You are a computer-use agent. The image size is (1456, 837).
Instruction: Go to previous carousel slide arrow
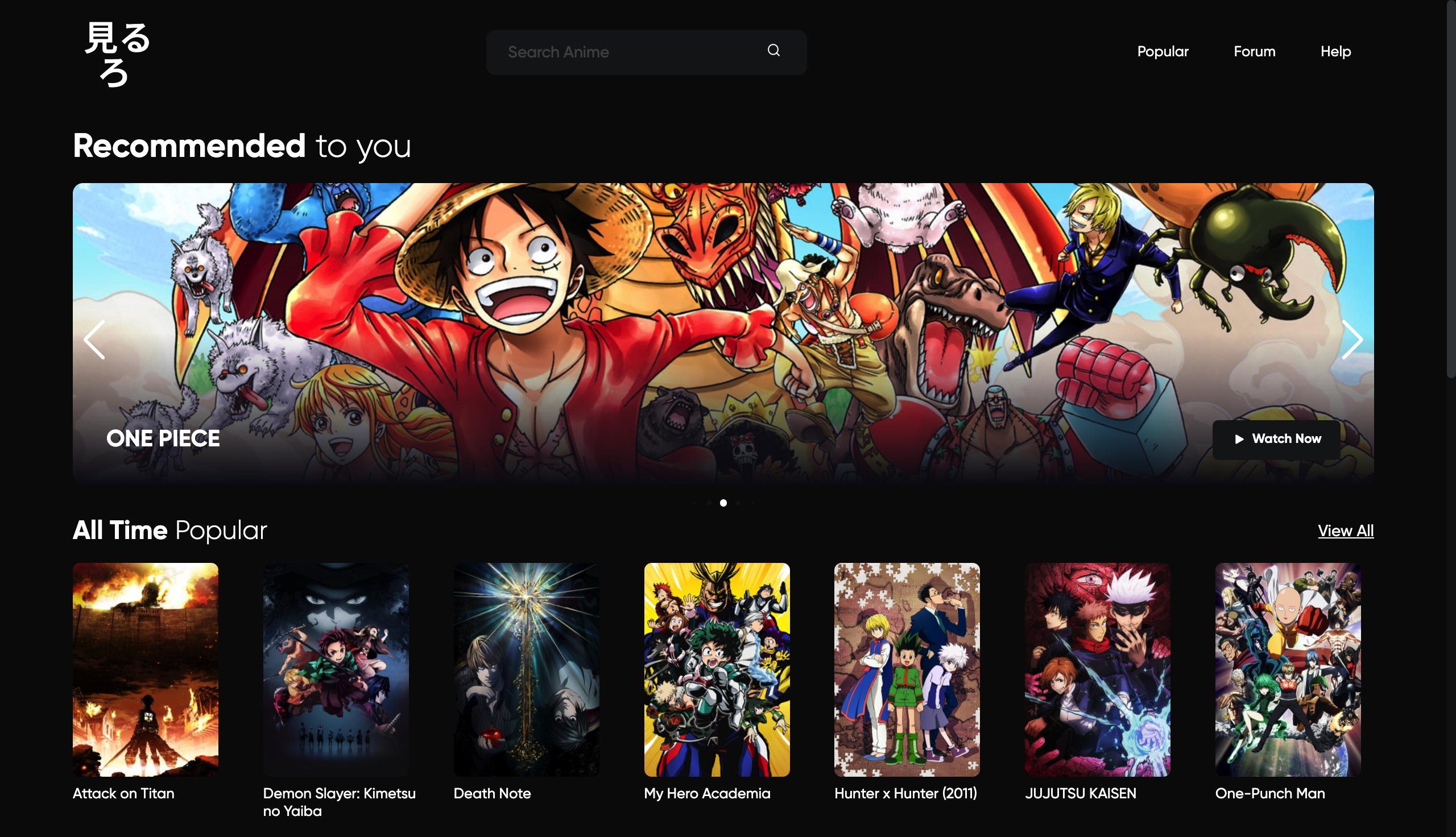[x=95, y=339]
